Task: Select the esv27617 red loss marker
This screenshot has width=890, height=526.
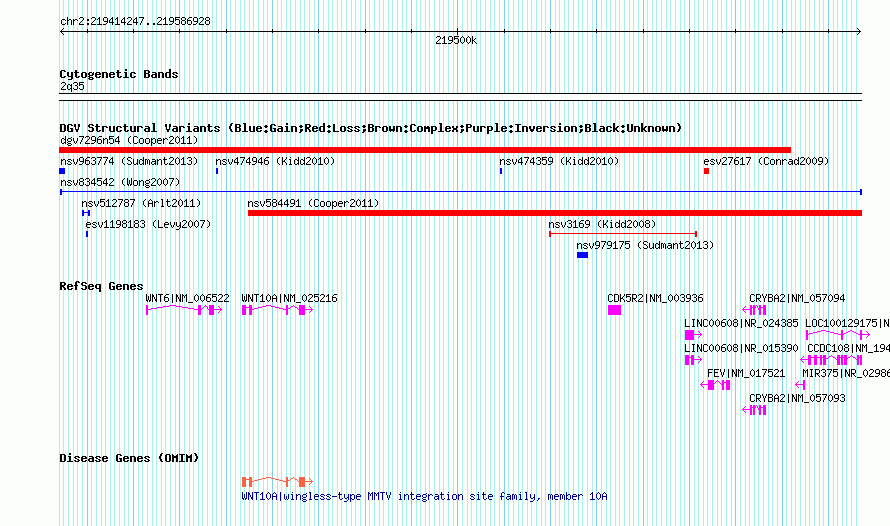Action: (x=707, y=171)
